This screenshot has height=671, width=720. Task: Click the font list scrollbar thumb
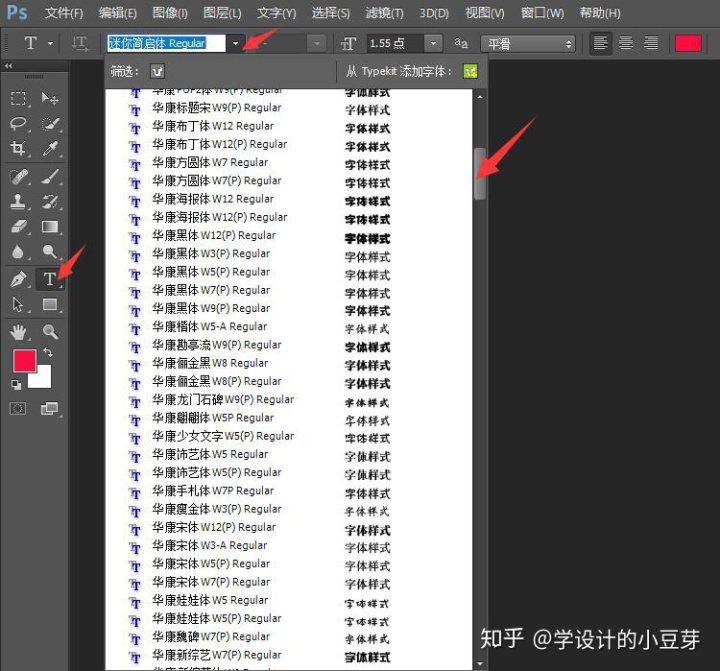pyautogui.click(x=480, y=174)
